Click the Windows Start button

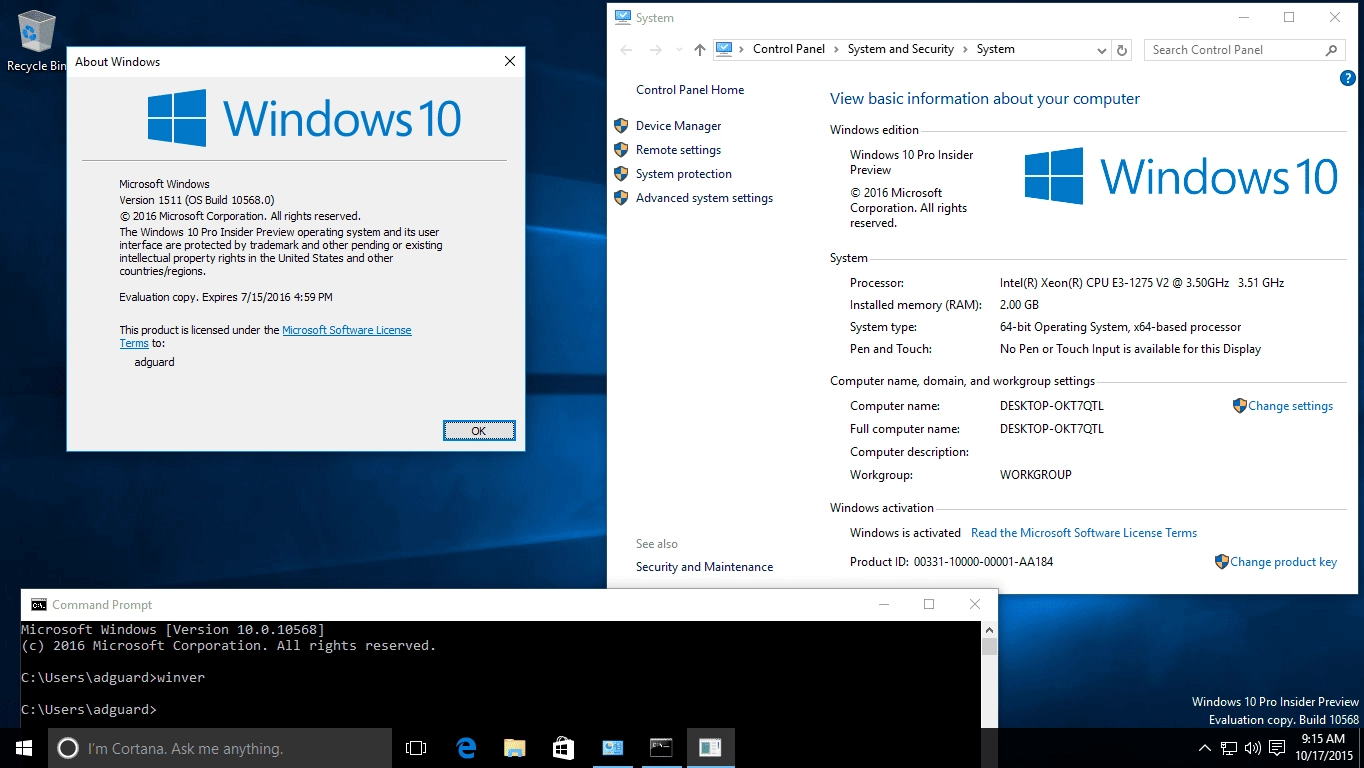[x=24, y=748]
